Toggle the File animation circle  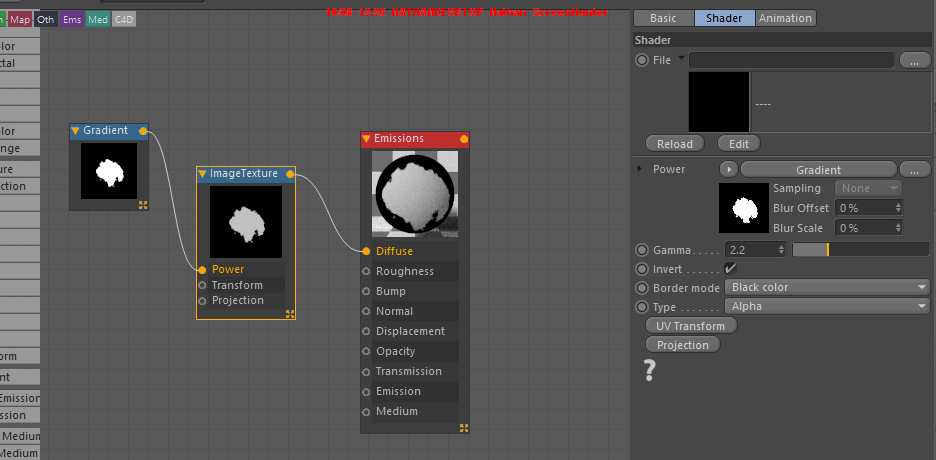[x=642, y=60]
